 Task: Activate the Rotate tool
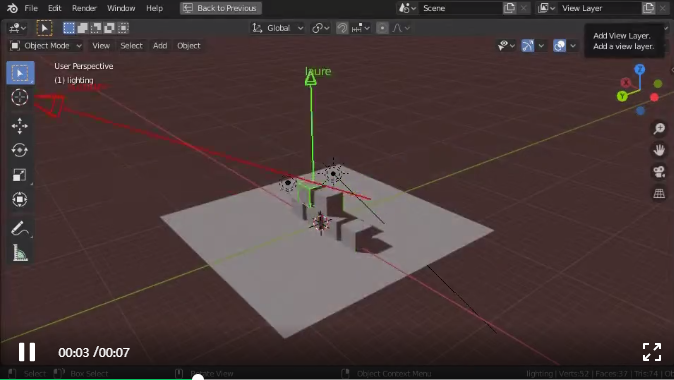point(20,150)
